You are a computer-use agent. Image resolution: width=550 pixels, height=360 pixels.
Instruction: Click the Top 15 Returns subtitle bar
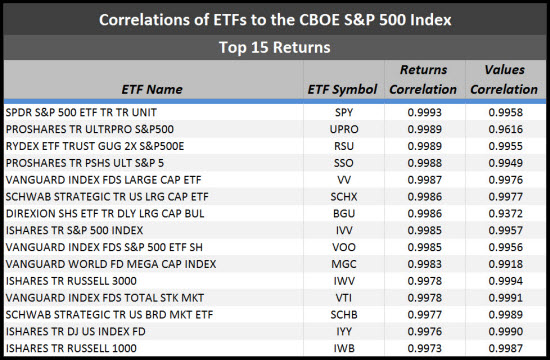point(275,47)
